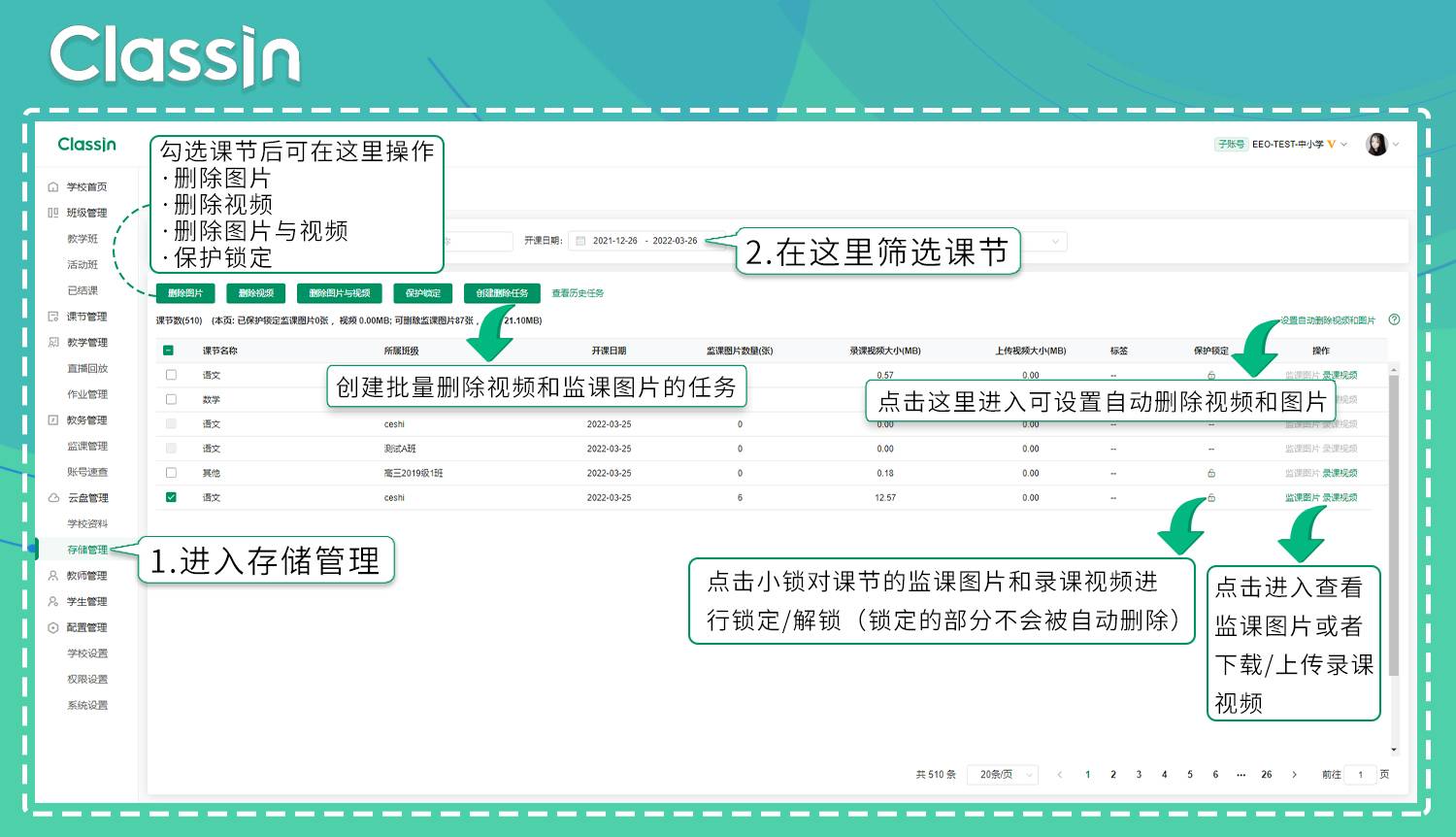The image size is (1456, 837).
Task: Click the 教务管理 sidebar icon
Action: (x=53, y=420)
